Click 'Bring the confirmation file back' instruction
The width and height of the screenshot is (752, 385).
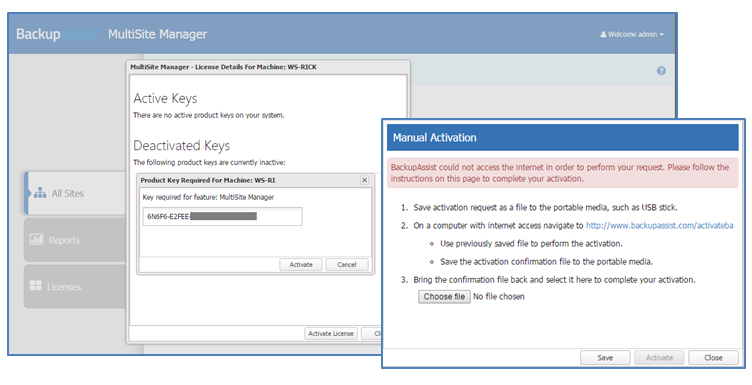[x=554, y=280]
